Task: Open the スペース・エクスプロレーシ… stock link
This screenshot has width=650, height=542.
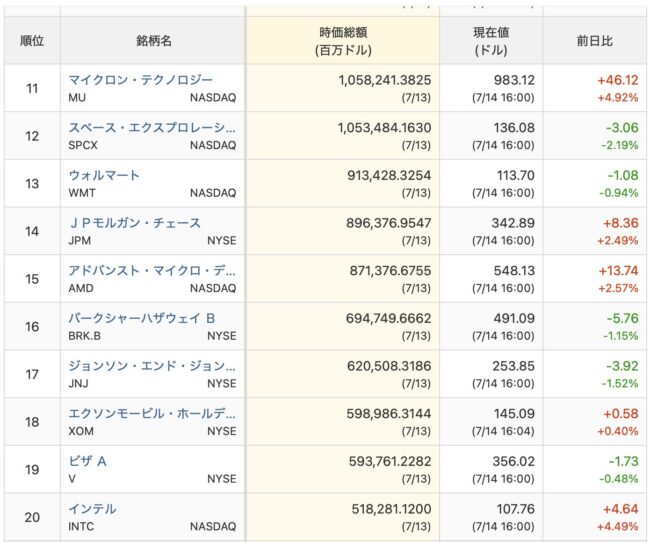Action: tap(152, 127)
